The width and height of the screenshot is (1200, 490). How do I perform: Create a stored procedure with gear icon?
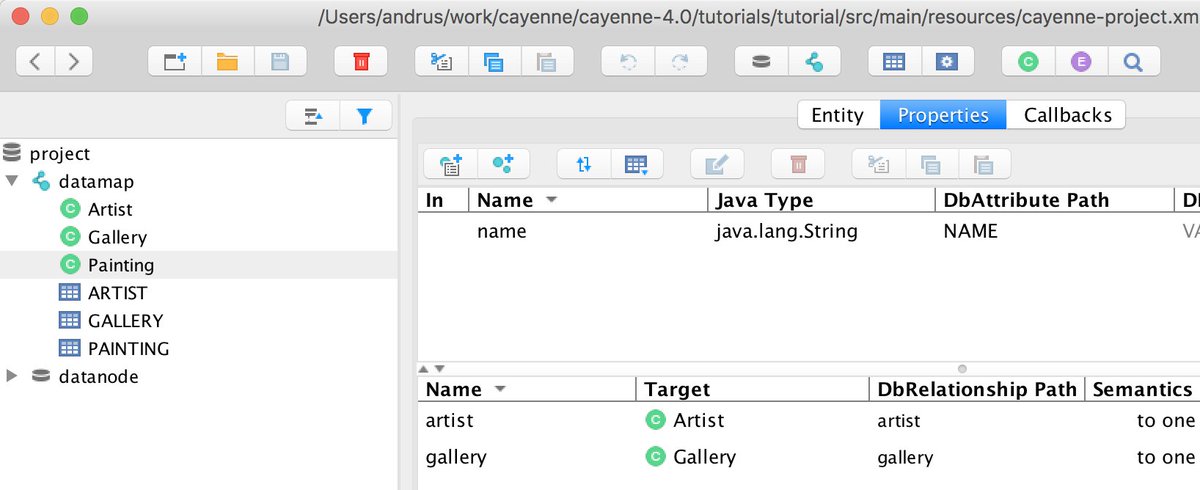pyautogui.click(x=947, y=62)
